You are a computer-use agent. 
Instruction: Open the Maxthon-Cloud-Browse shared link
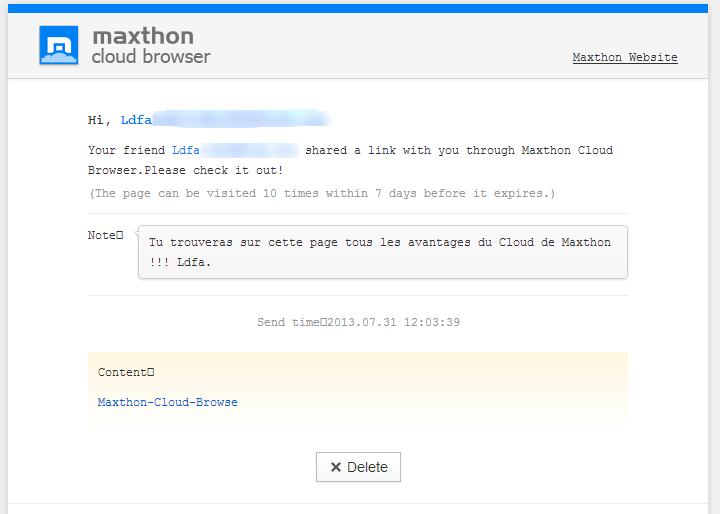pyautogui.click(x=168, y=402)
